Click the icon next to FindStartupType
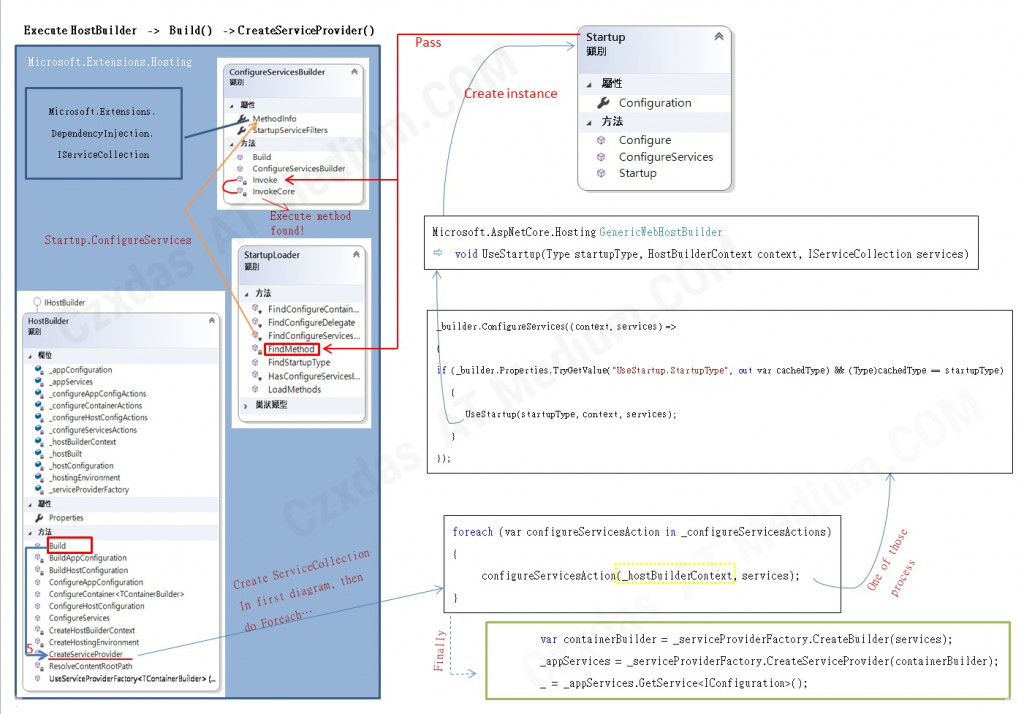Image resolution: width=1024 pixels, height=714 pixels. click(257, 363)
